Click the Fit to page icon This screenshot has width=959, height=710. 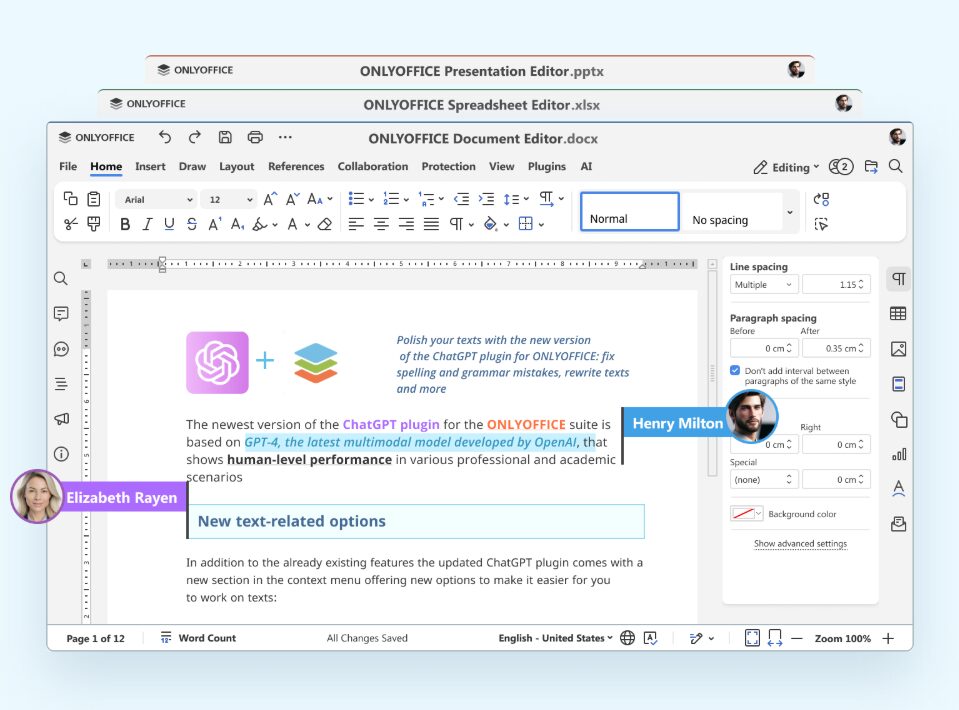[752, 638]
